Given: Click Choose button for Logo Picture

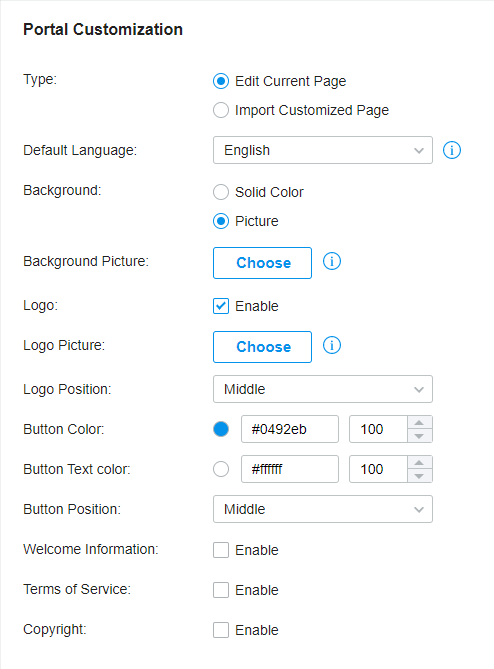Looking at the screenshot, I should point(262,347).
